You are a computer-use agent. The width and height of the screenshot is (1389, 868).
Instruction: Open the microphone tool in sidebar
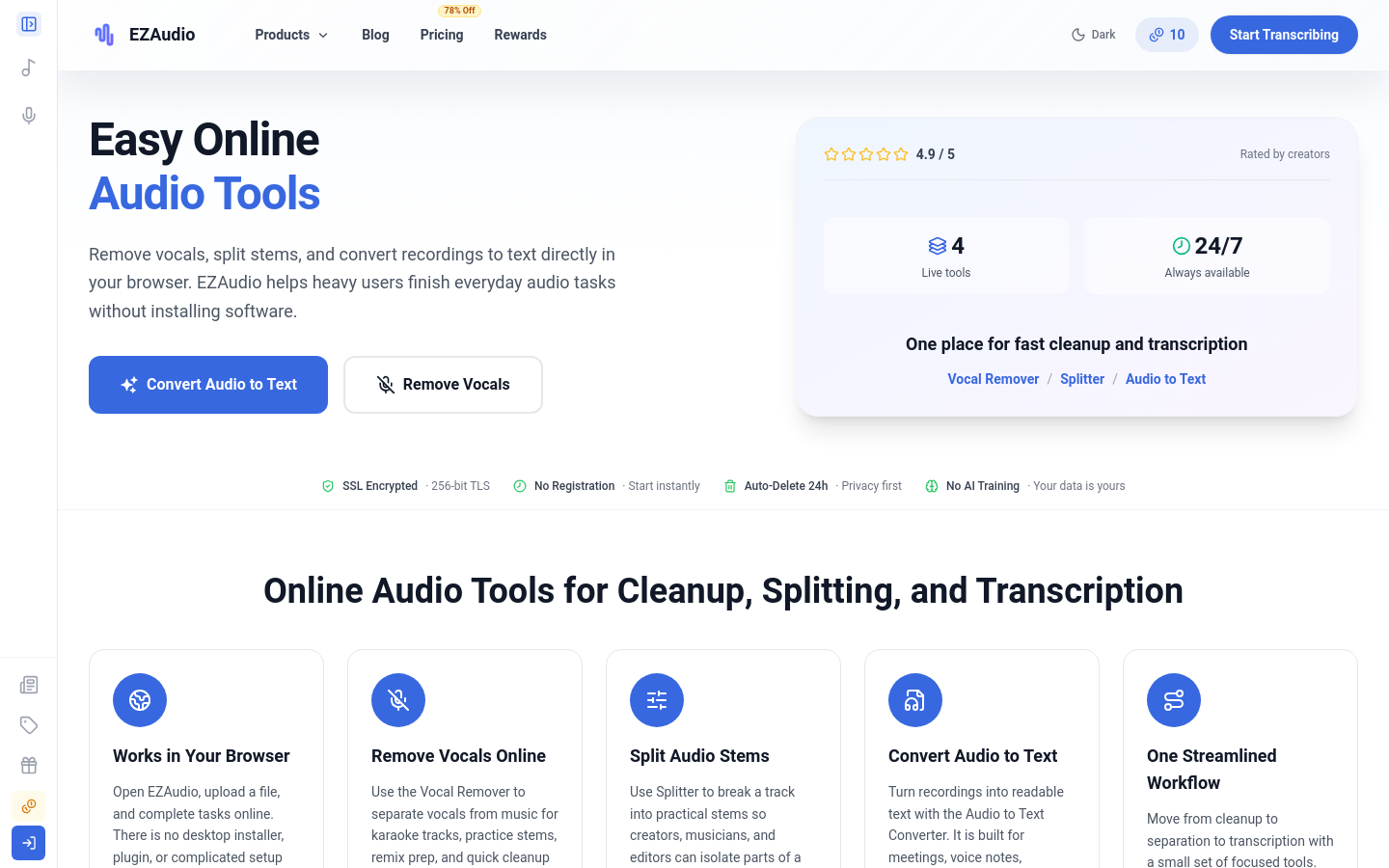[29, 116]
